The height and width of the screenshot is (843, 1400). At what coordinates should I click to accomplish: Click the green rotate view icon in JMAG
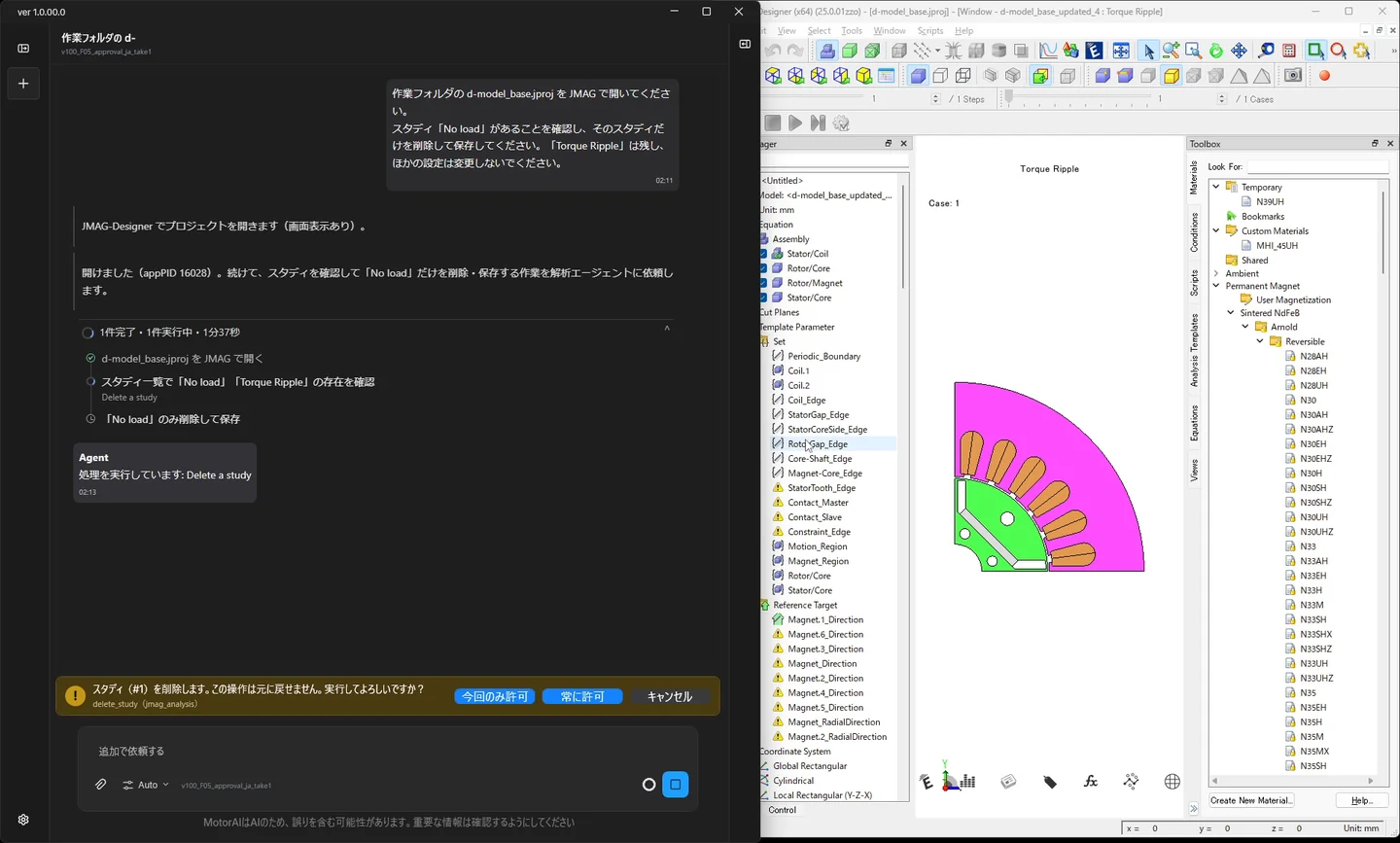[1216, 51]
